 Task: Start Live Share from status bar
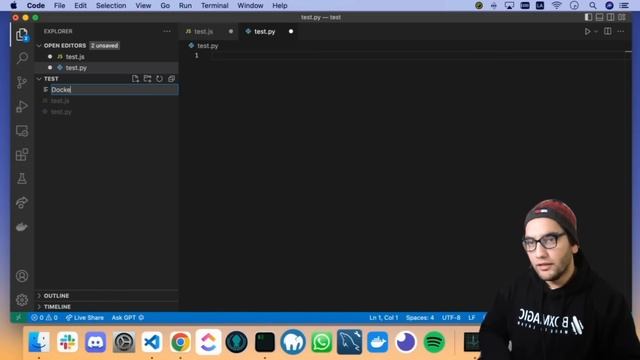pyautogui.click(x=85, y=318)
